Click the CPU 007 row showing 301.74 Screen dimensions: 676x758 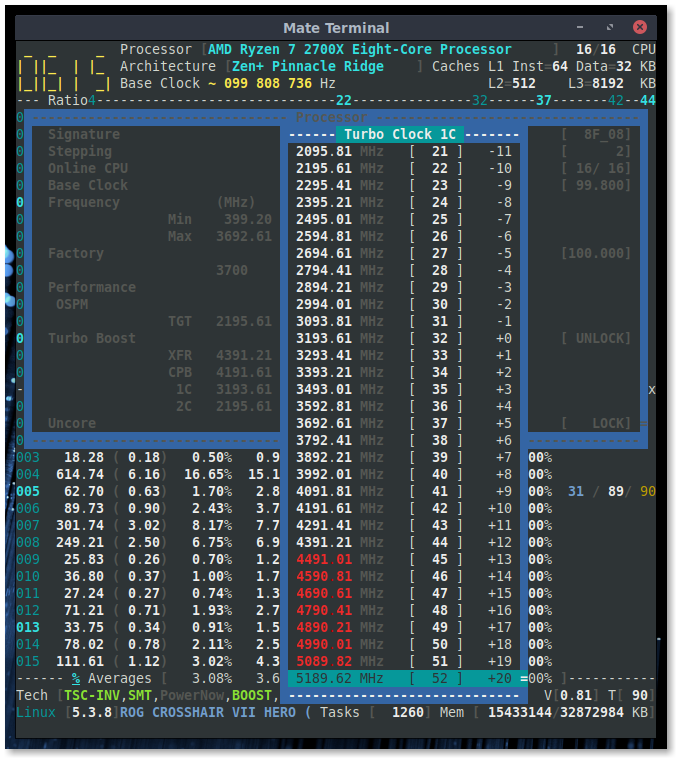[148, 525]
